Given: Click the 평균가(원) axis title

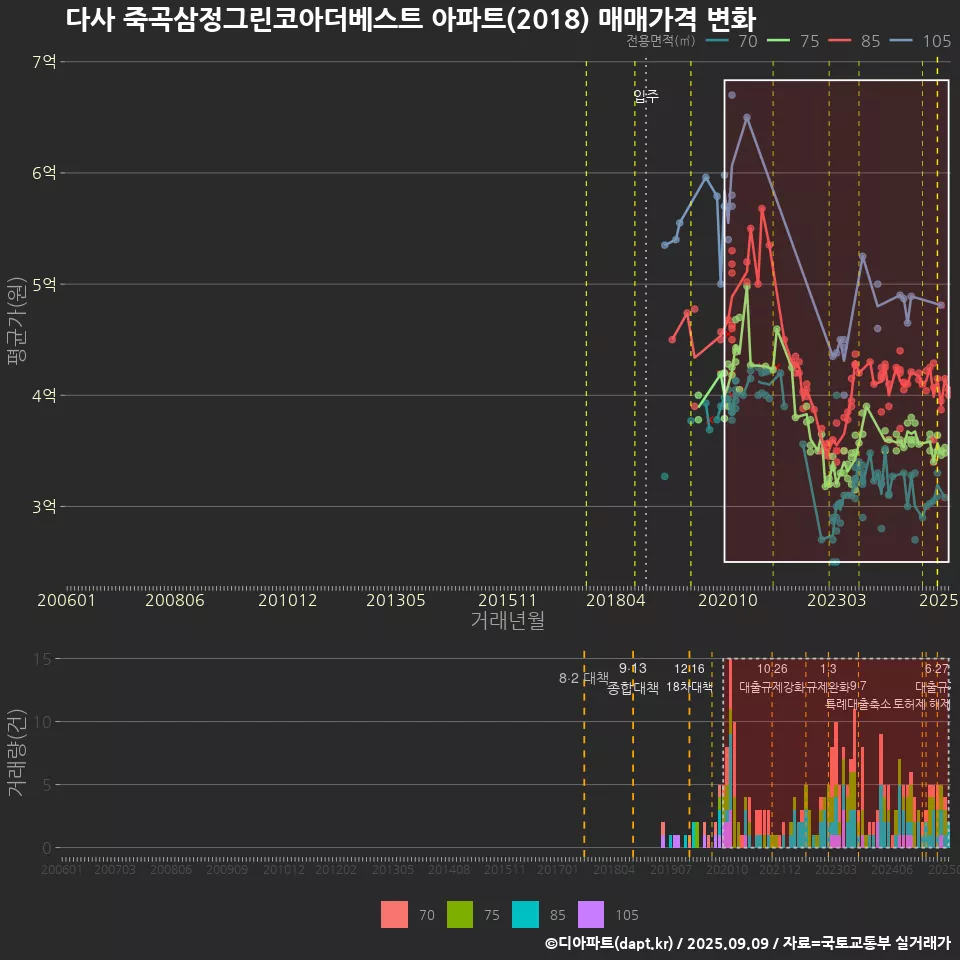Looking at the screenshot, I should (17, 321).
